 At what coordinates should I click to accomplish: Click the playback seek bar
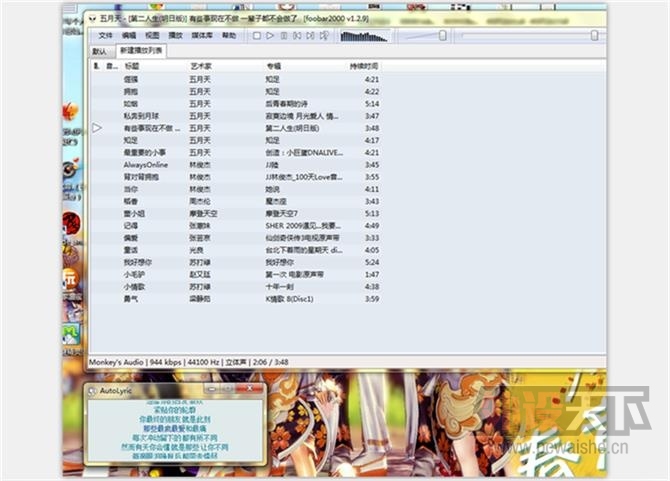point(528,36)
